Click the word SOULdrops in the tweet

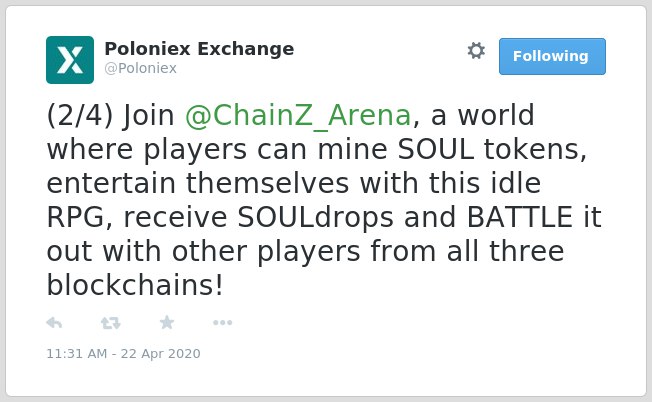316,218
